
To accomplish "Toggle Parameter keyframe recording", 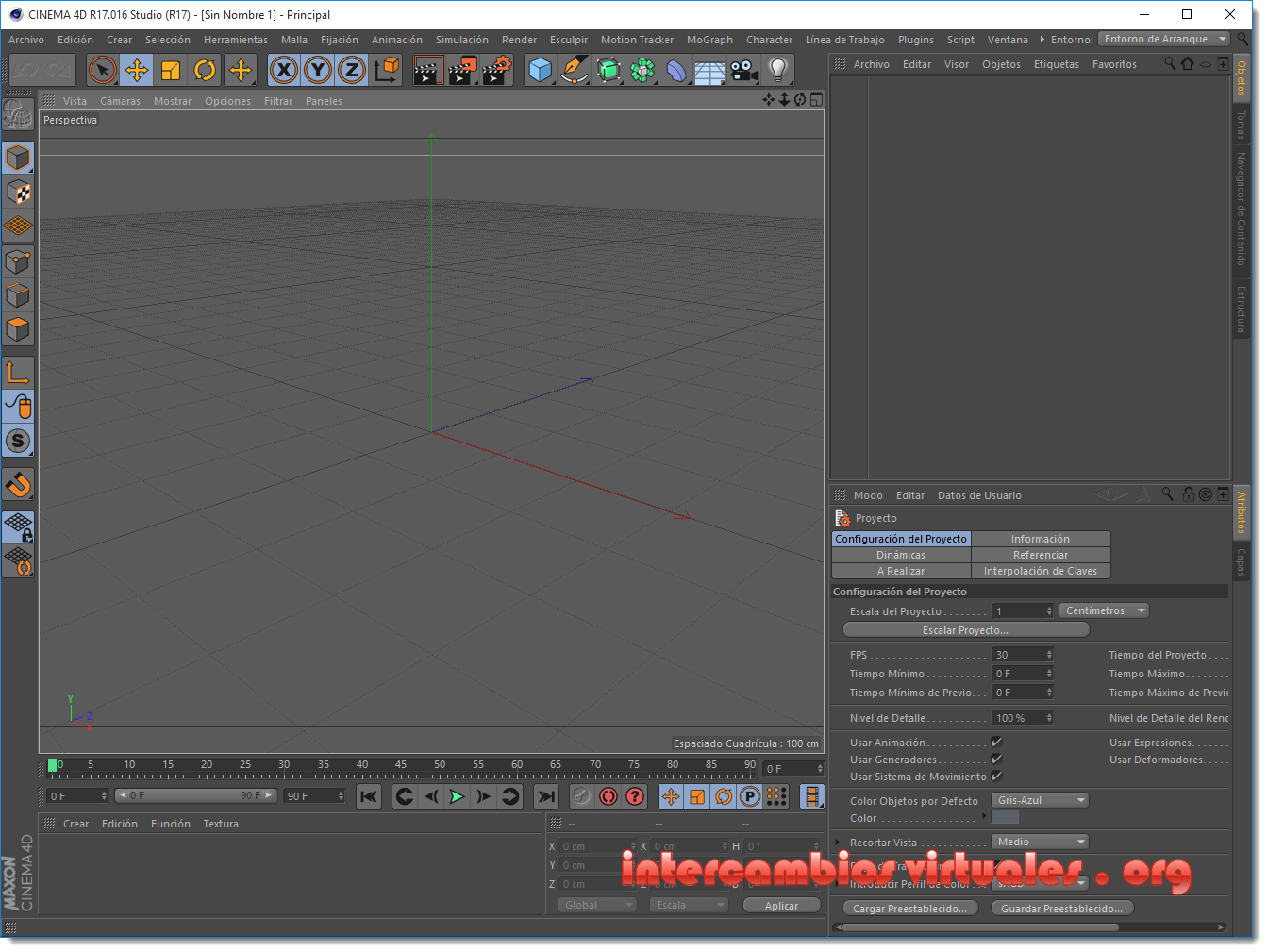I will [750, 797].
